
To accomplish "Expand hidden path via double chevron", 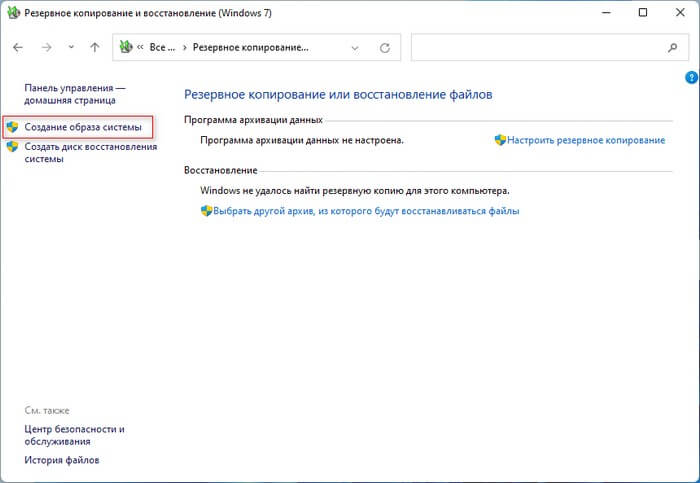I will coord(140,47).
